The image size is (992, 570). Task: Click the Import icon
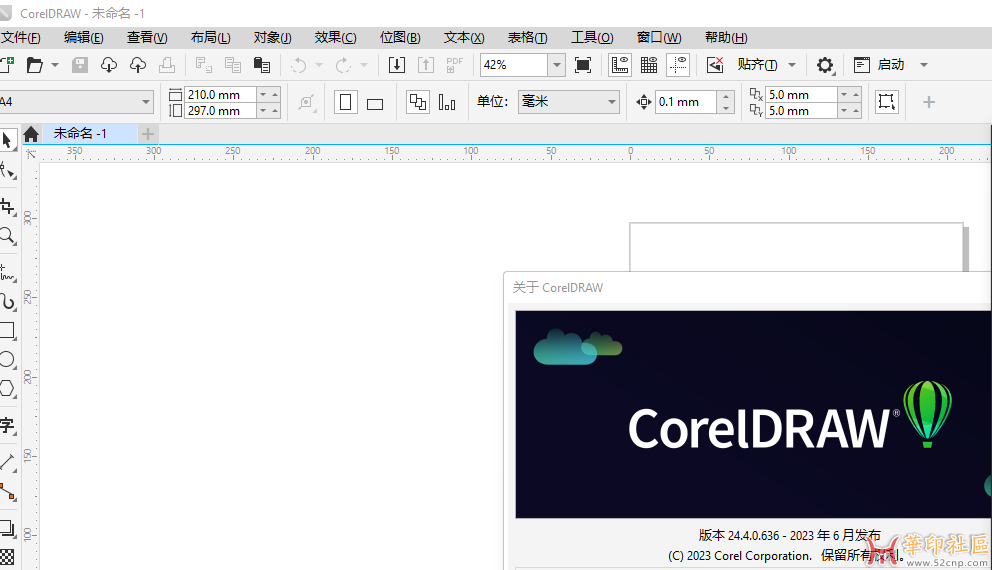pos(397,65)
